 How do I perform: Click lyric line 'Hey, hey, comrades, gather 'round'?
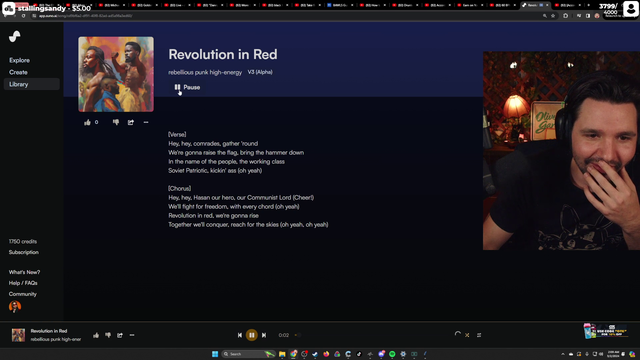pyautogui.click(x=213, y=143)
